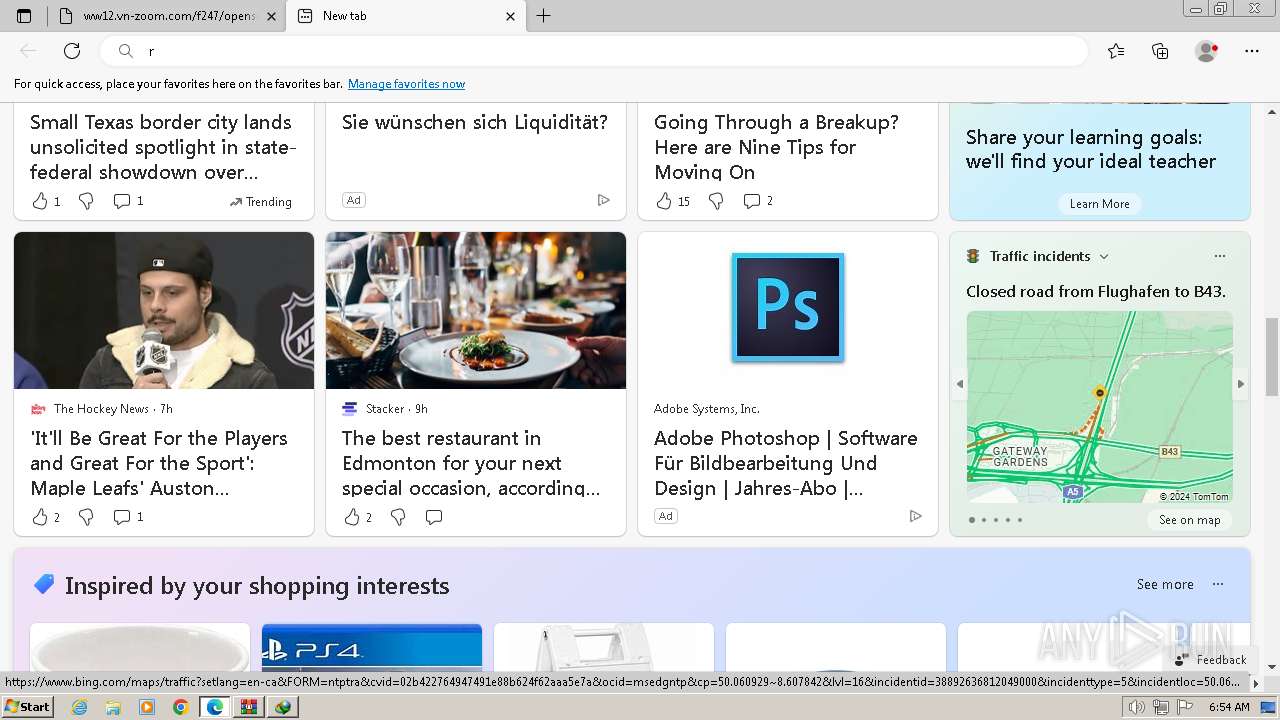
Task: Close the New tab tab
Action: 510,16
